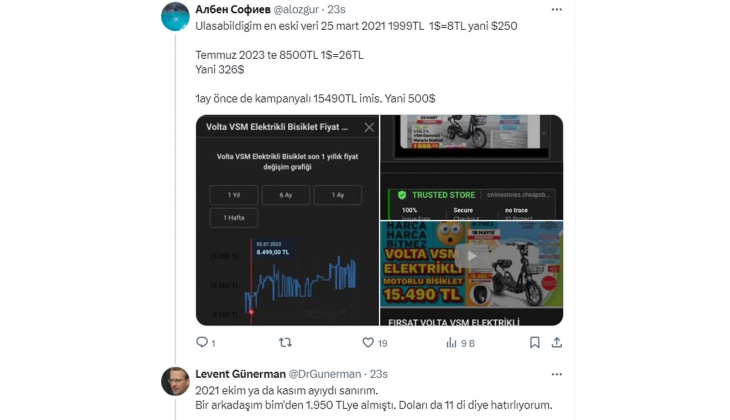Close the Volta VSM price chart popup
The image size is (730, 420).
(x=369, y=127)
